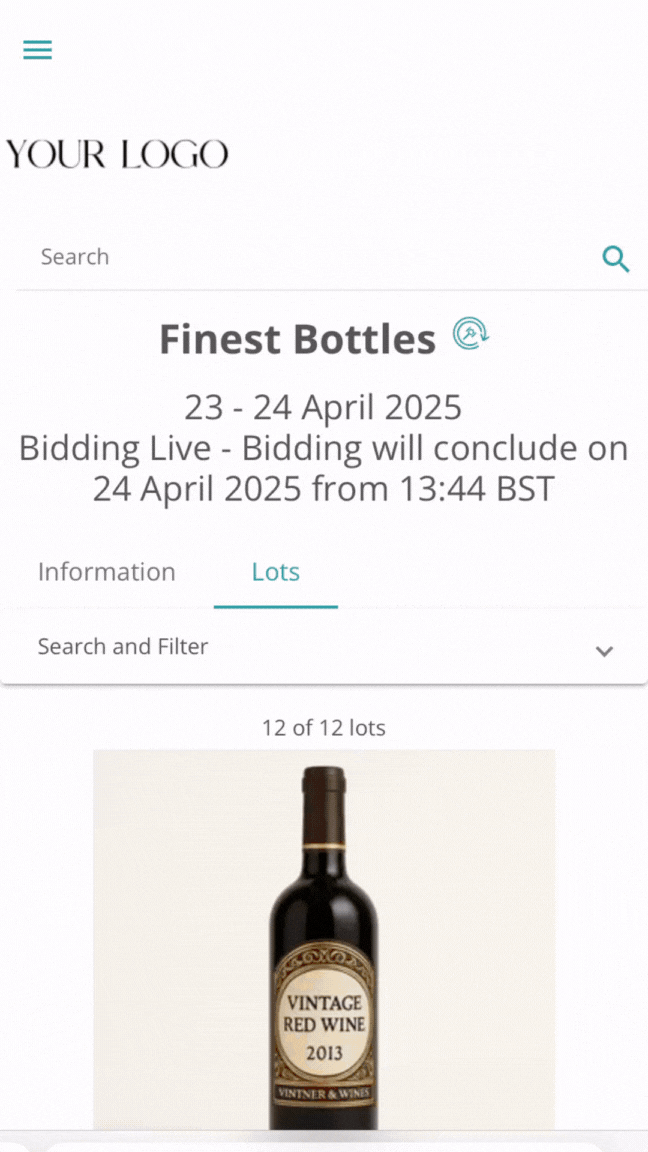Click the Vintner & Wines band on bottle
Screen dimensions: 648x1152
[x=325, y=1092]
